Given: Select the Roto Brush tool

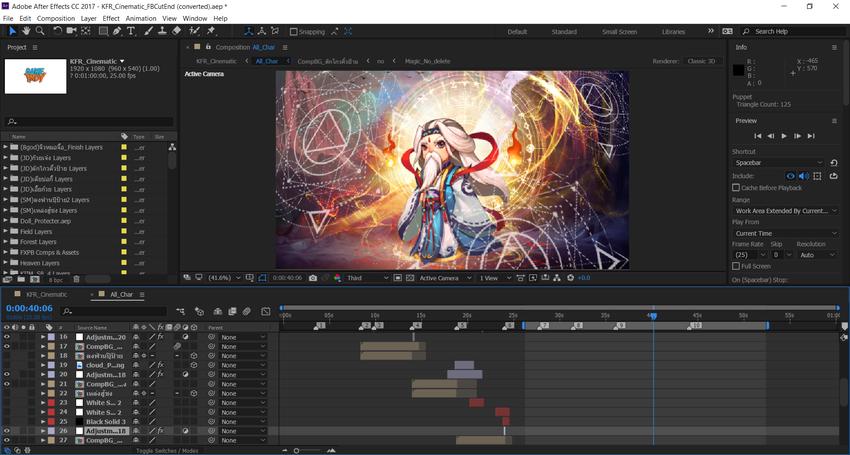Looking at the screenshot, I should pos(194,31).
